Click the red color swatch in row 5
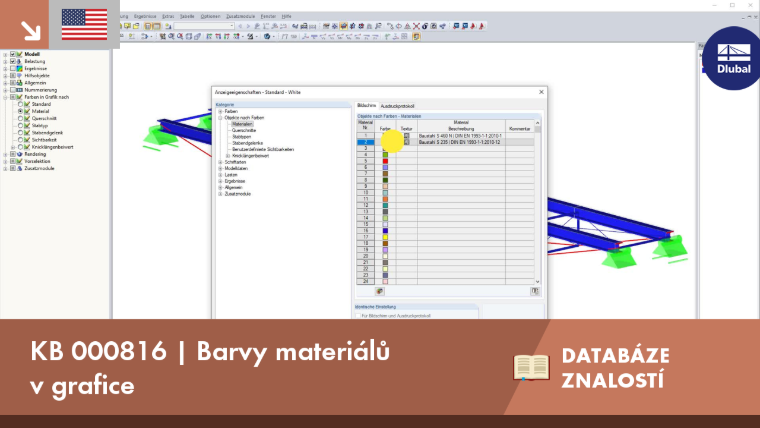The width and height of the screenshot is (760, 428). click(x=385, y=161)
